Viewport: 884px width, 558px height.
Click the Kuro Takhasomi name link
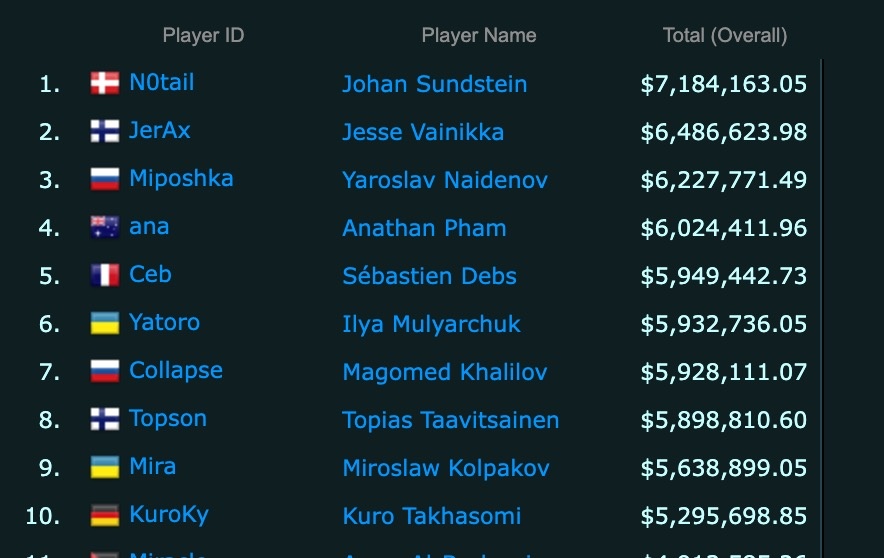pos(431,516)
